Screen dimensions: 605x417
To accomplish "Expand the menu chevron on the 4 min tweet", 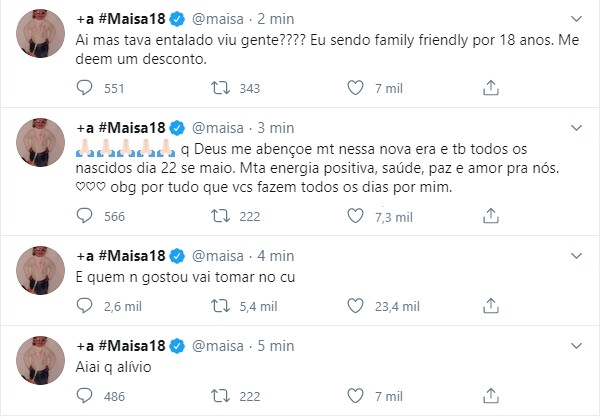I will pyautogui.click(x=577, y=257).
